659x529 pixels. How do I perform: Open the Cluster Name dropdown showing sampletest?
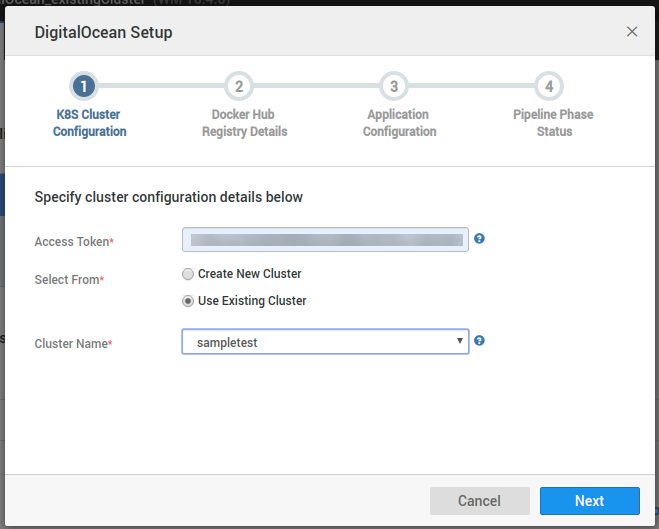click(x=325, y=342)
